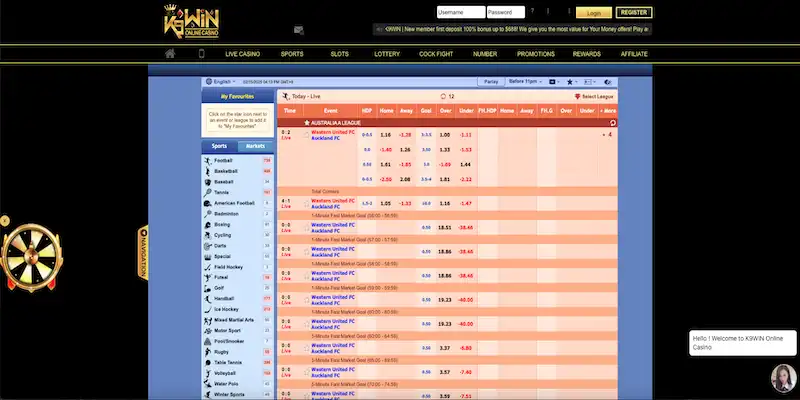Click the Football sport icon in sidebar

208,160
